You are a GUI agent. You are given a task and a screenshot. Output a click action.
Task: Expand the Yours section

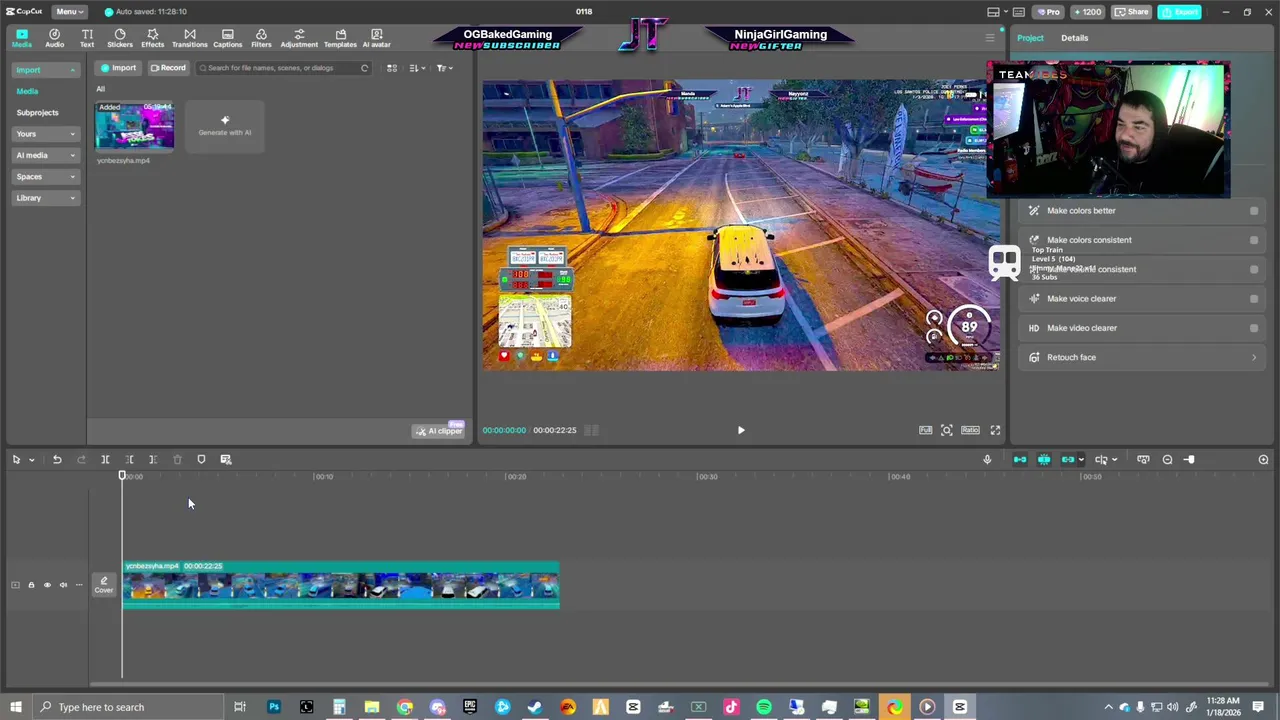[45, 134]
